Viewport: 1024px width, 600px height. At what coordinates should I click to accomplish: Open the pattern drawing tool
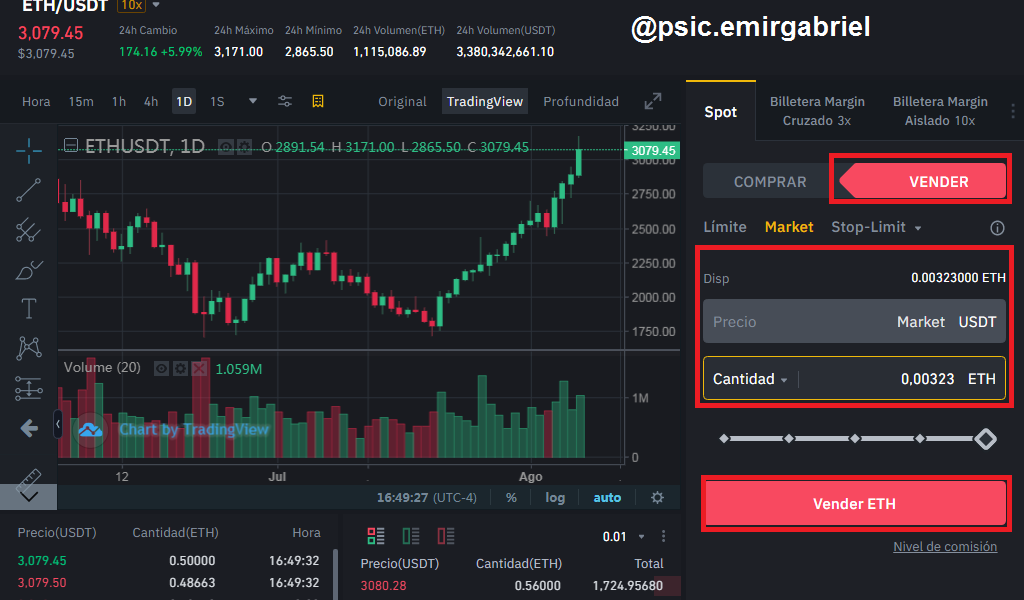(29, 348)
